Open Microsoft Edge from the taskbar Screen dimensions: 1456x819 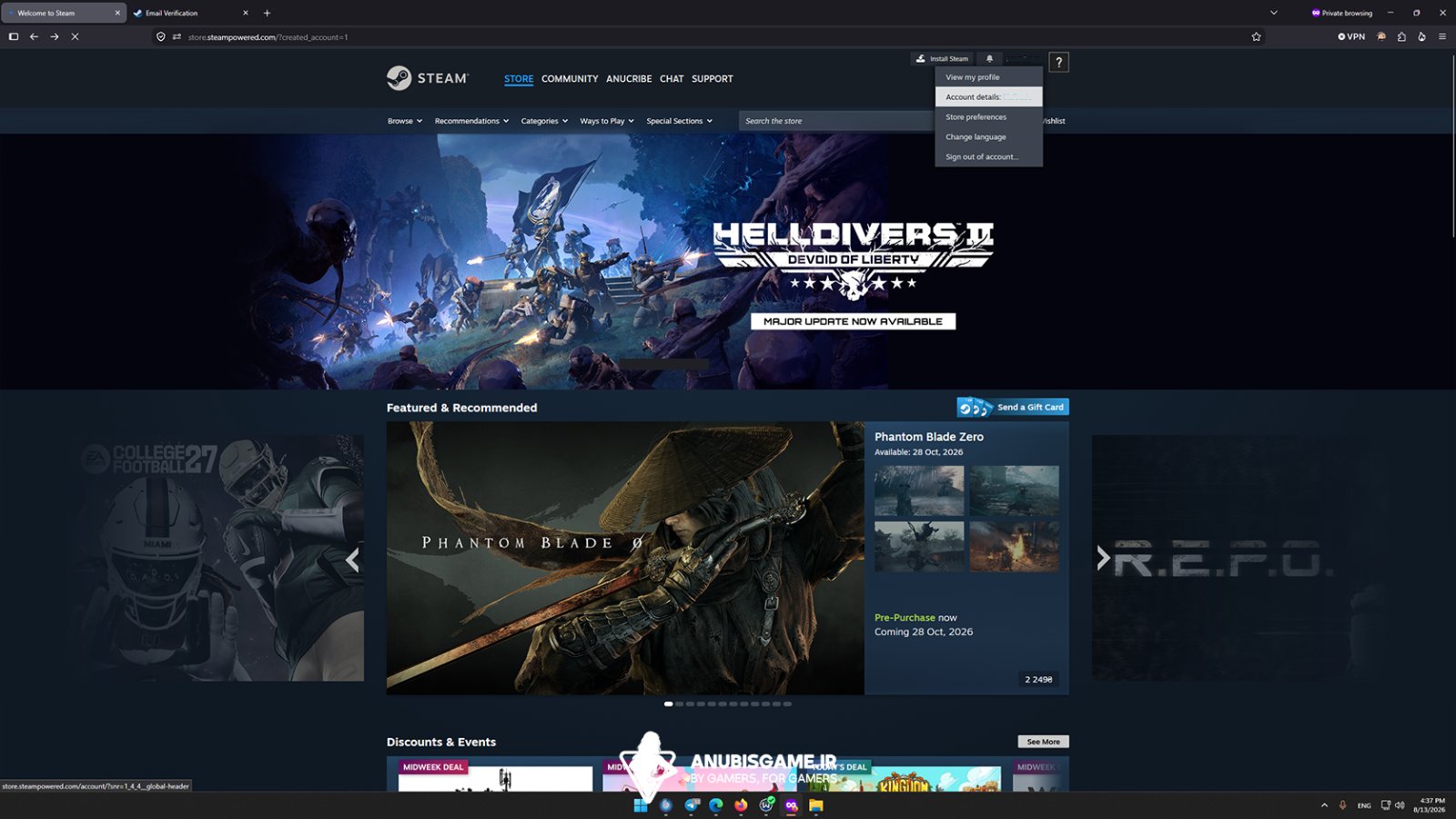(x=716, y=805)
